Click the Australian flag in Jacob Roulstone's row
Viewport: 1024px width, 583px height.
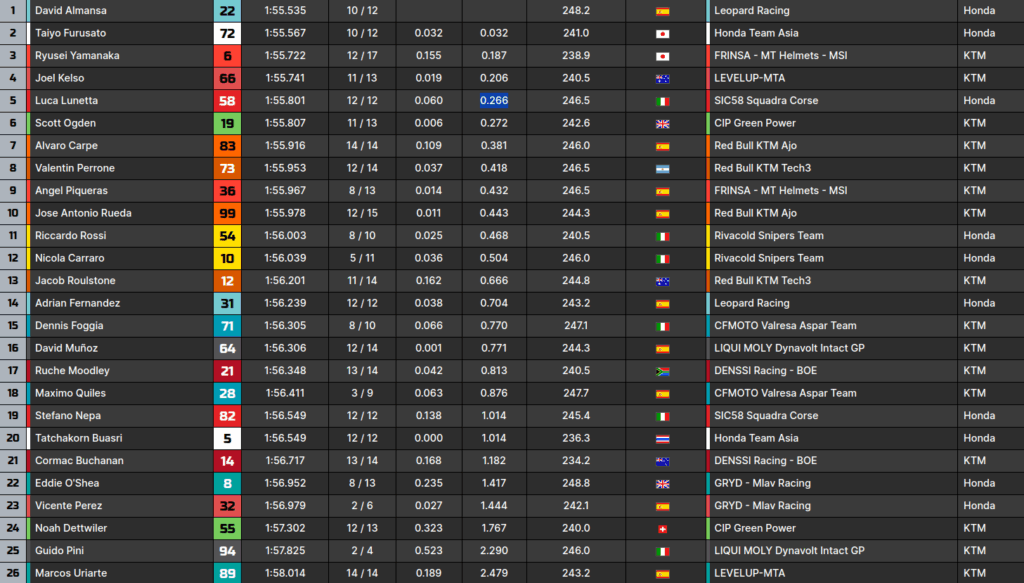tap(662, 281)
